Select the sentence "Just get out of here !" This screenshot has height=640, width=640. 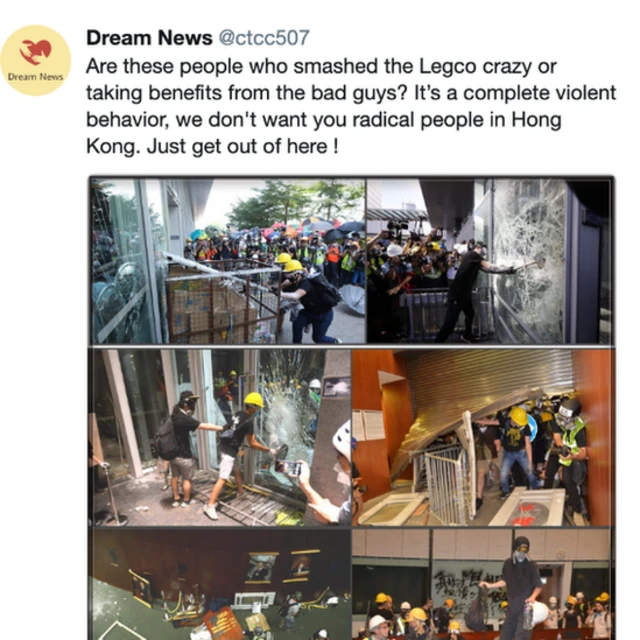[x=242, y=147]
